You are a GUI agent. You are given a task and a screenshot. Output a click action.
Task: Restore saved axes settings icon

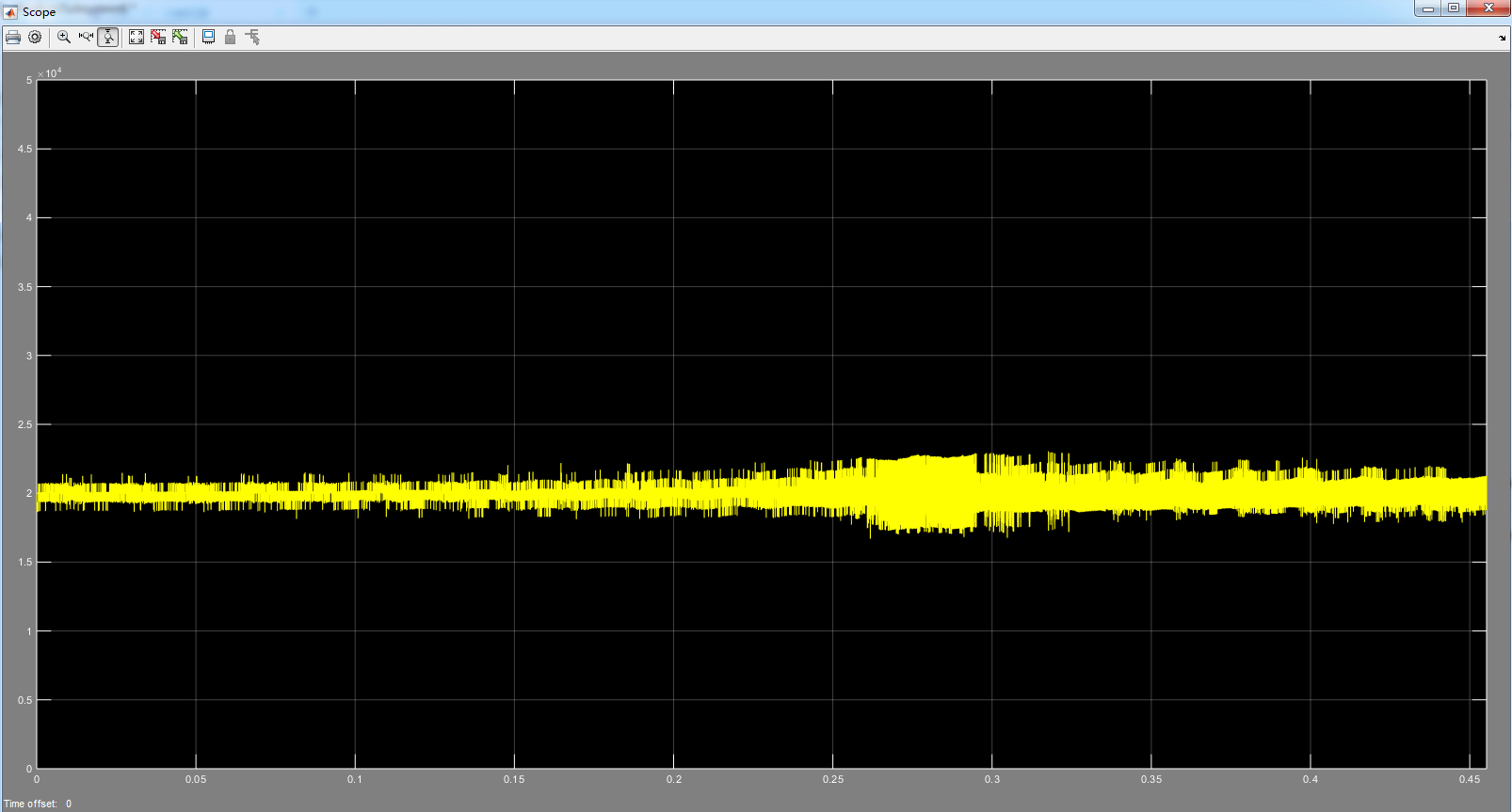pyautogui.click(x=180, y=38)
